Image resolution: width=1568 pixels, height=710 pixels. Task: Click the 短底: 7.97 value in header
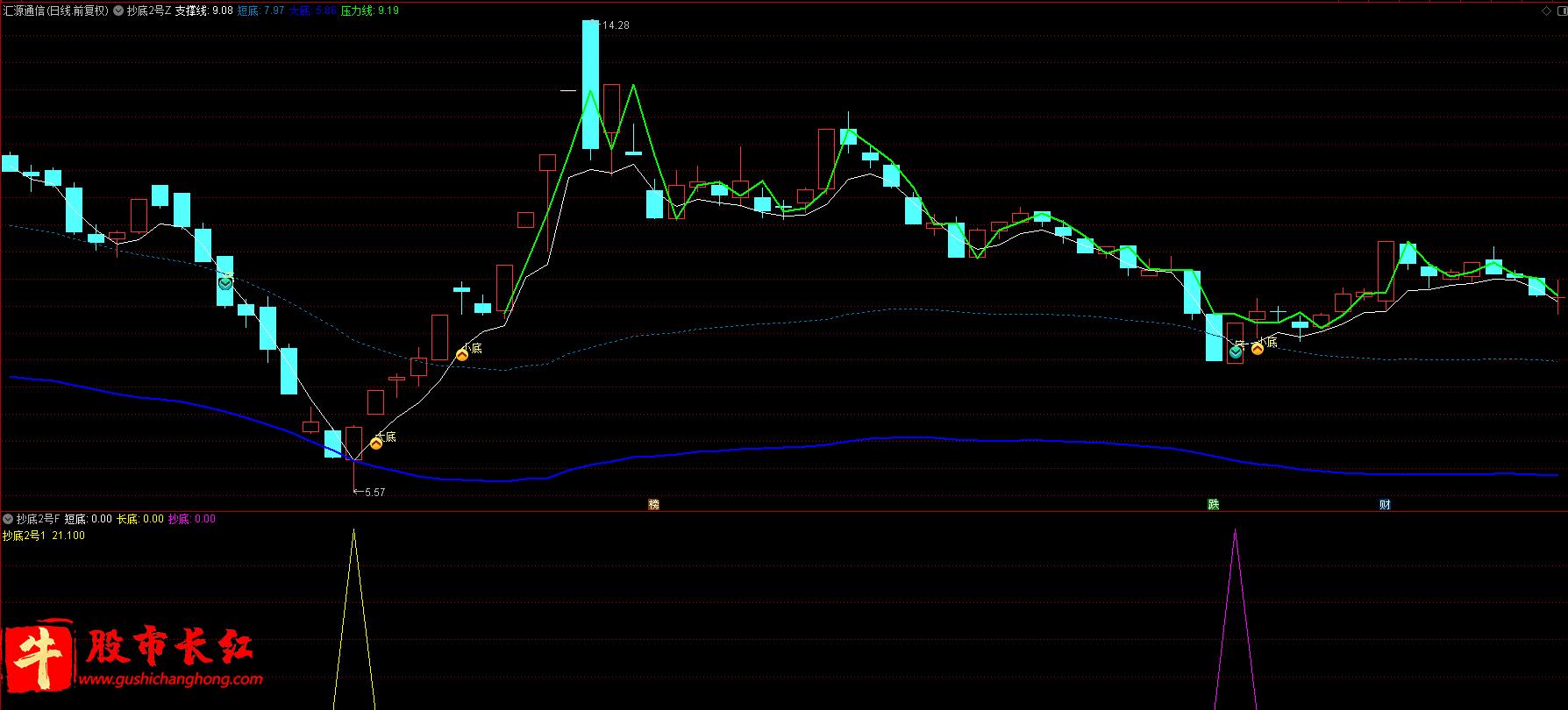point(261,11)
